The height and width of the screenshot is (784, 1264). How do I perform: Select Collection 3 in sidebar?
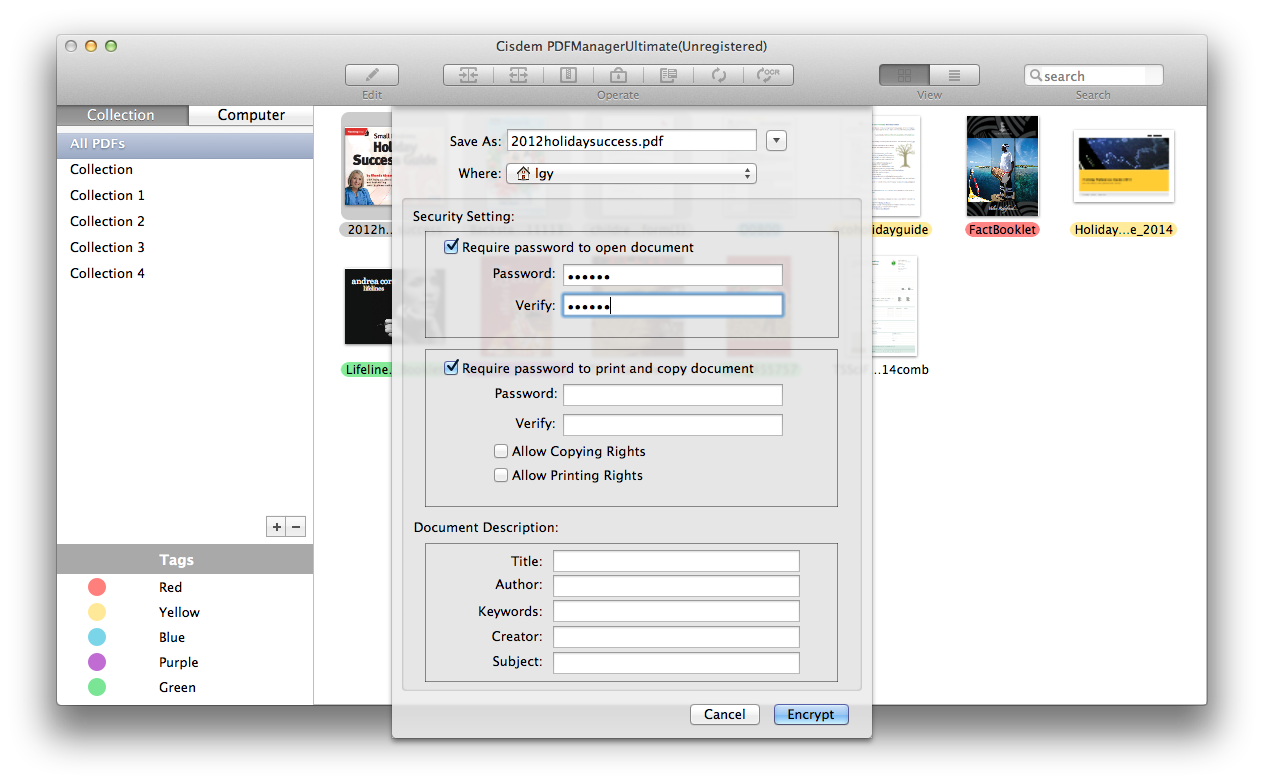[x=185, y=248]
